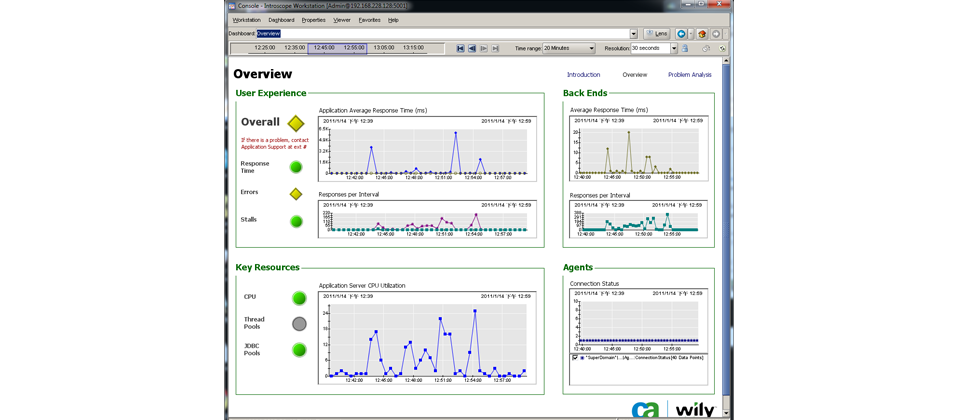The width and height of the screenshot is (960, 420).
Task: Follow the Problem Analysis link
Action: pos(689,75)
